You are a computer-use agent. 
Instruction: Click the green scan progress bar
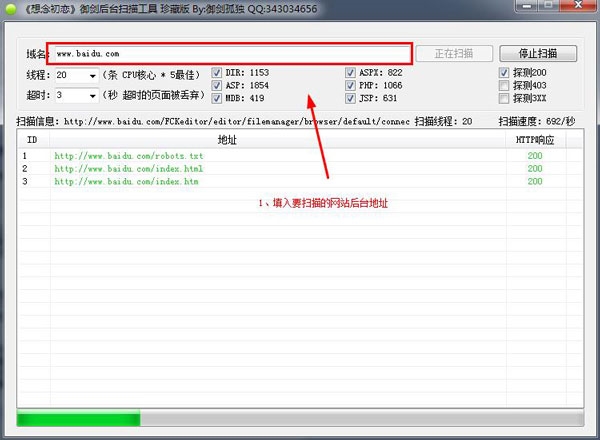point(300,418)
